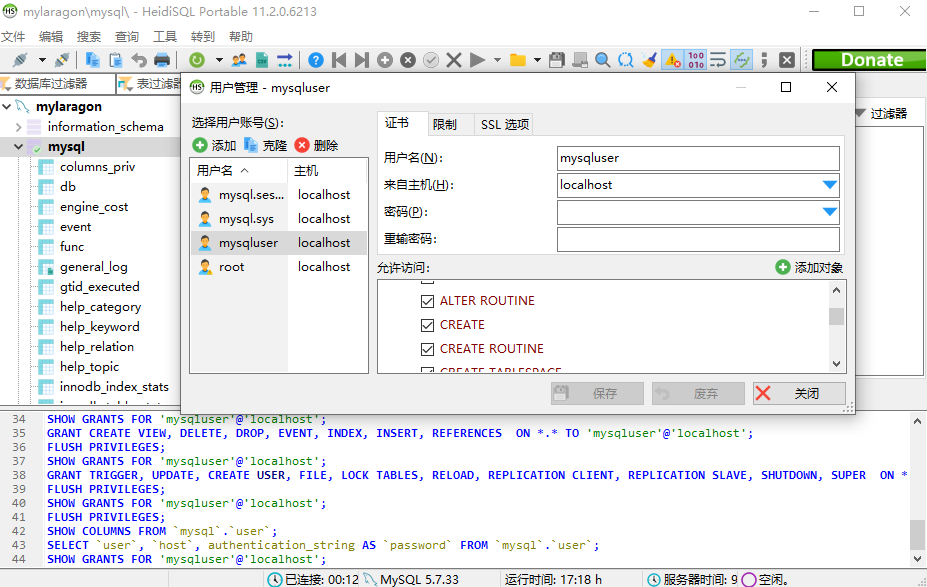Screen dimensions: 927x587
Task: Click the privileges list scroll up arrow
Action: pos(836,290)
